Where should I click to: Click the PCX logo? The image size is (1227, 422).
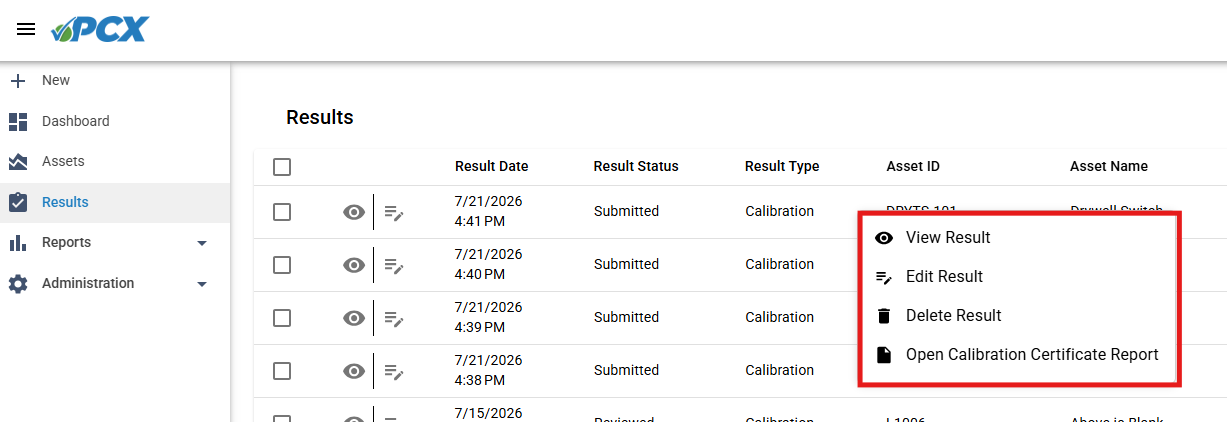(x=99, y=29)
